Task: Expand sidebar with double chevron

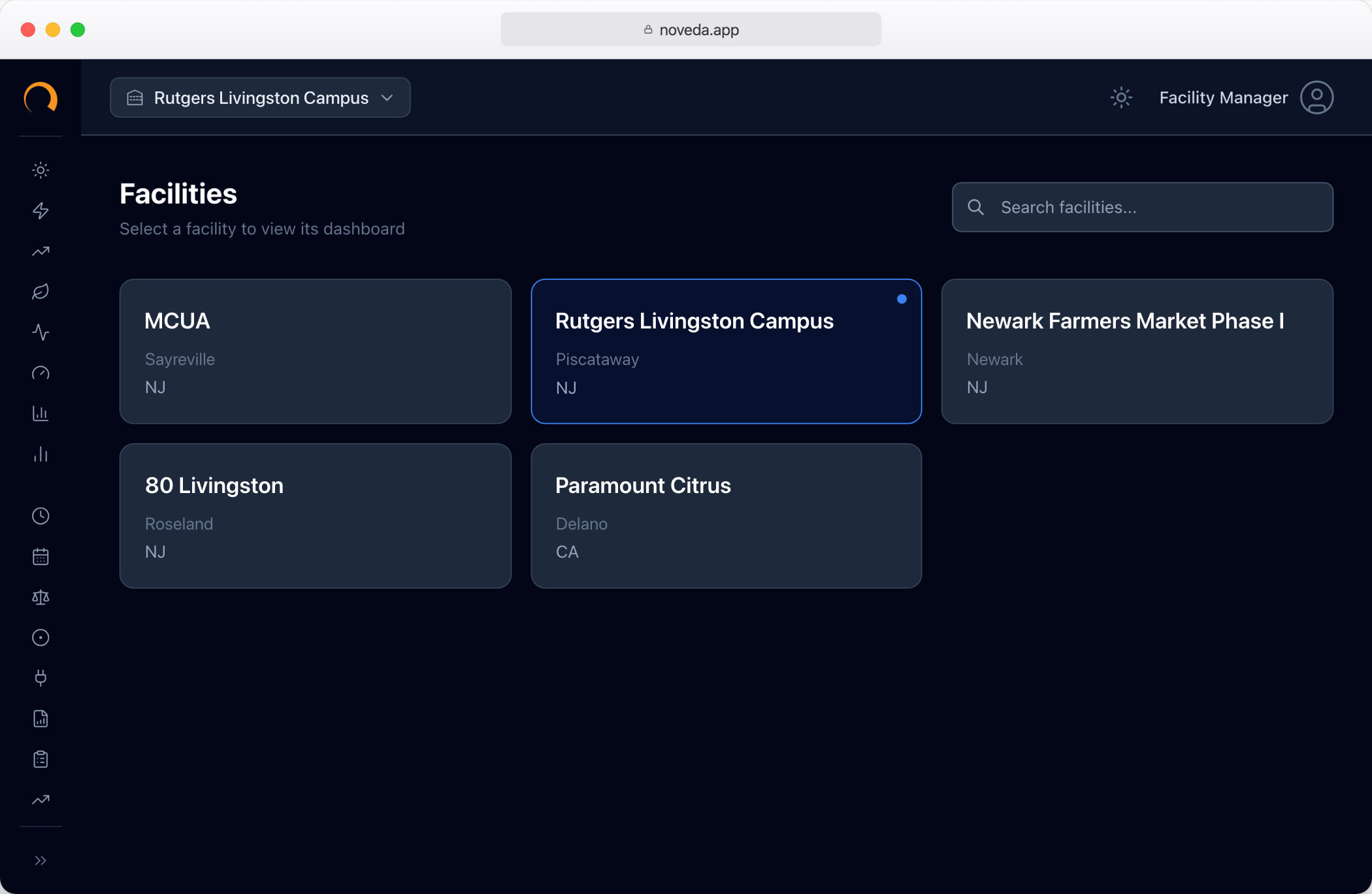Action: click(x=41, y=860)
